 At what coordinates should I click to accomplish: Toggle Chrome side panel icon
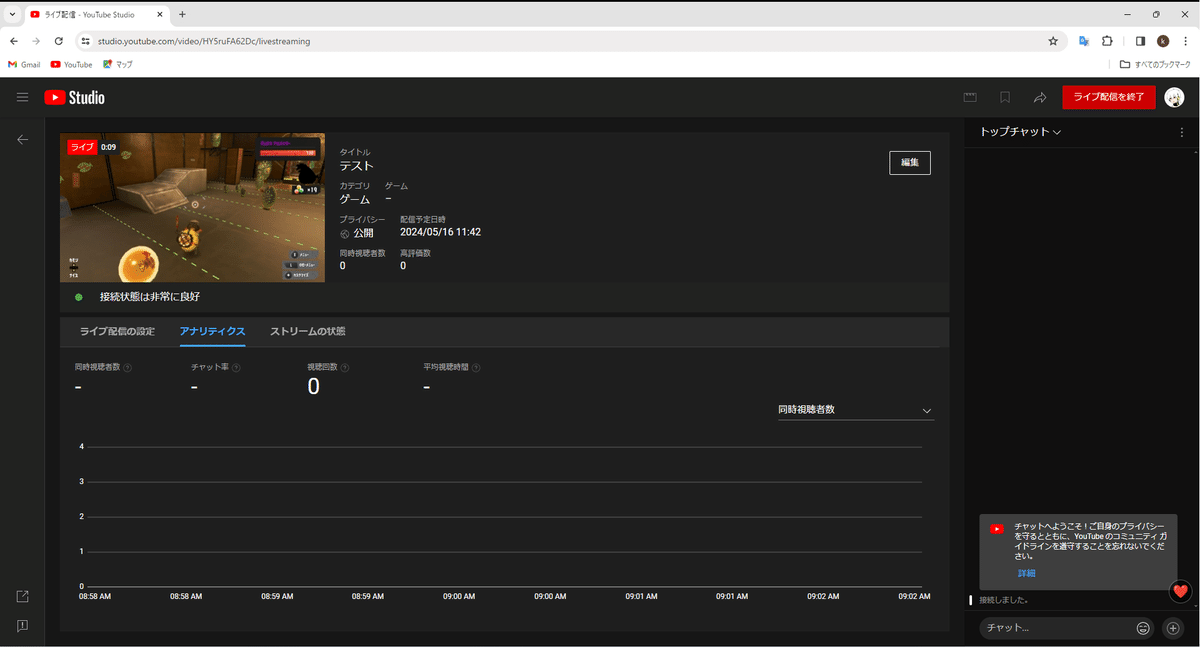click(1140, 41)
